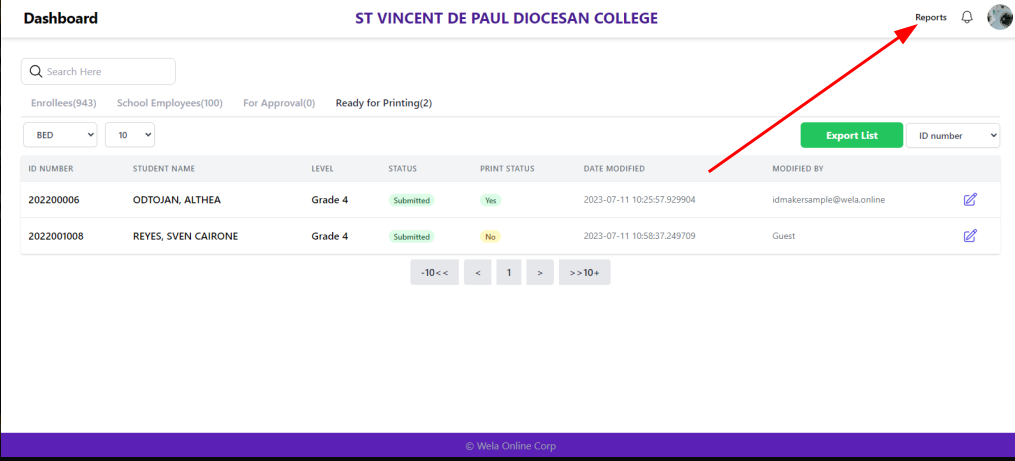Click the PRINT STATUS column header
This screenshot has height=461, width=1015.
[x=508, y=168]
